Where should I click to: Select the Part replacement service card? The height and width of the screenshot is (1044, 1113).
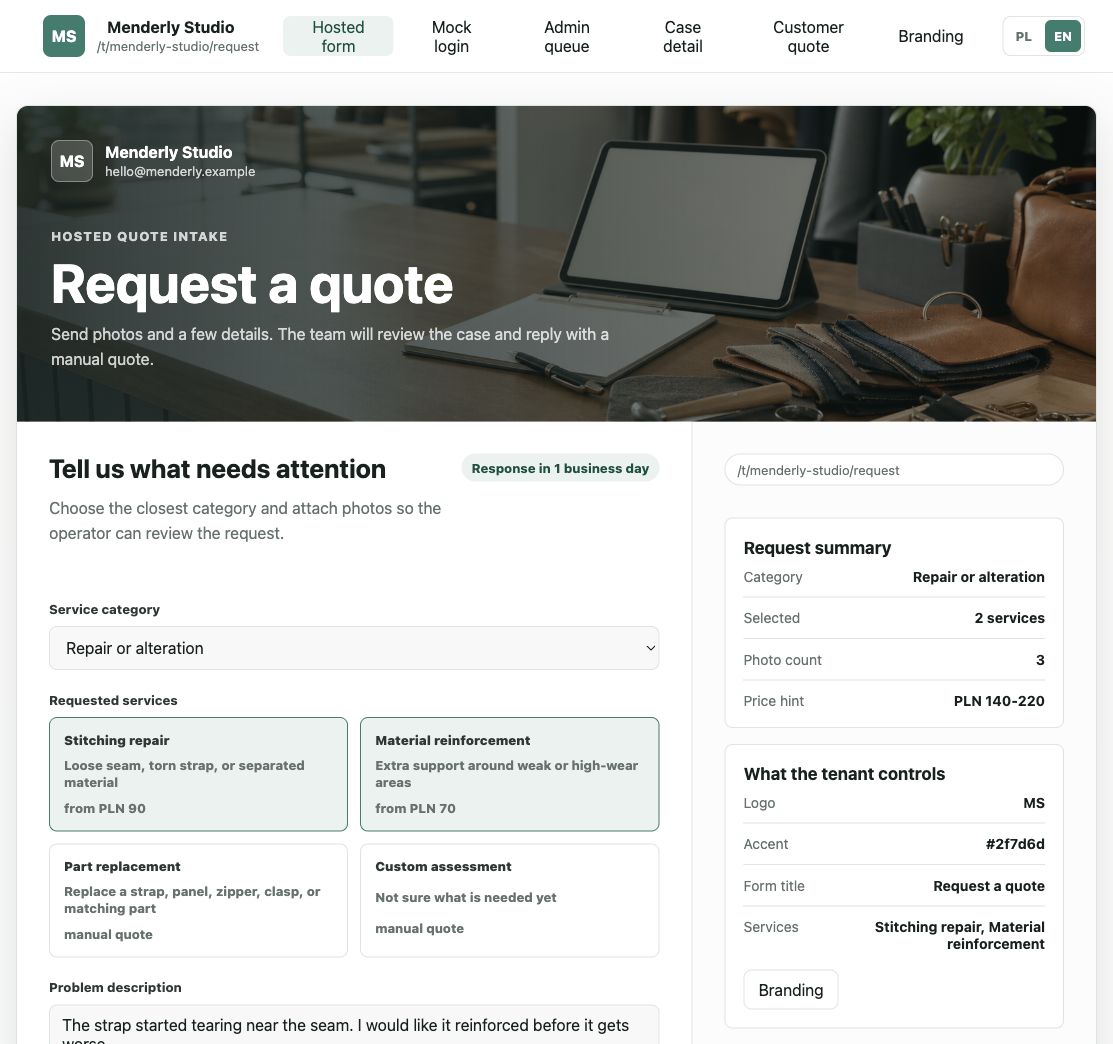pos(198,900)
